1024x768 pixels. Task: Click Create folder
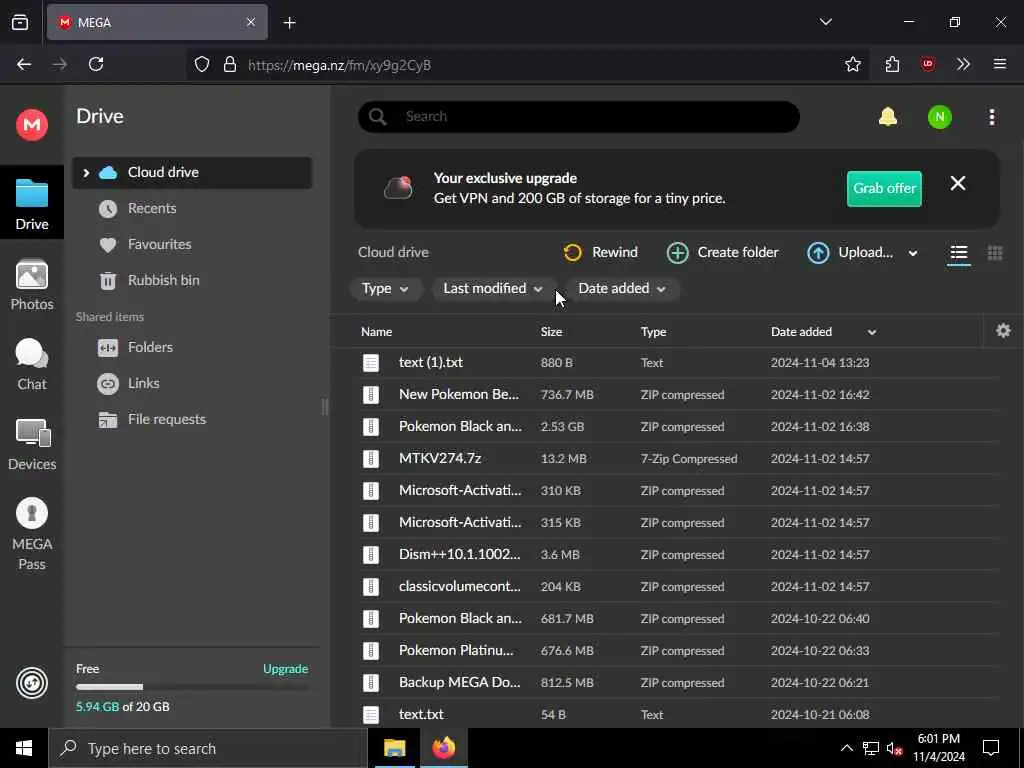pos(722,253)
